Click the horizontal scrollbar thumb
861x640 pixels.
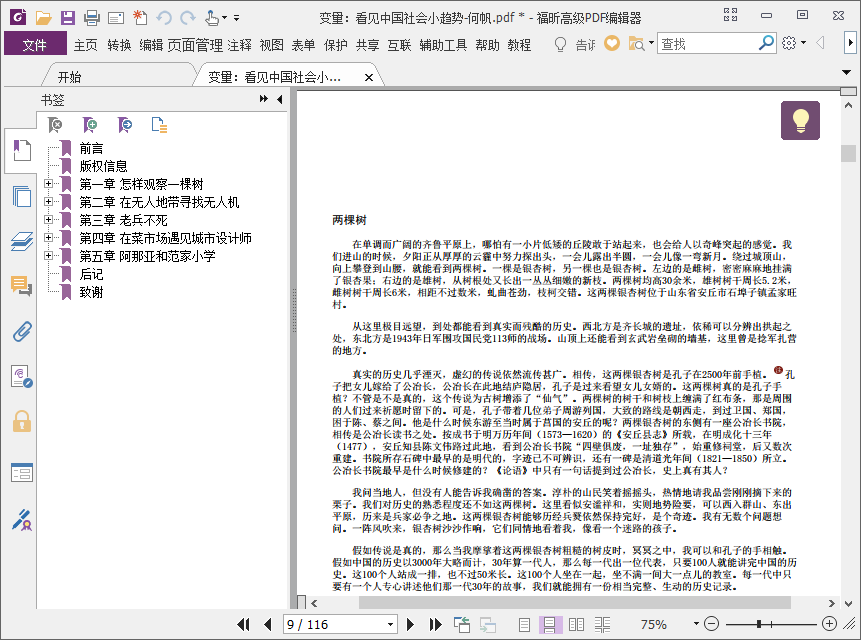click(x=574, y=603)
